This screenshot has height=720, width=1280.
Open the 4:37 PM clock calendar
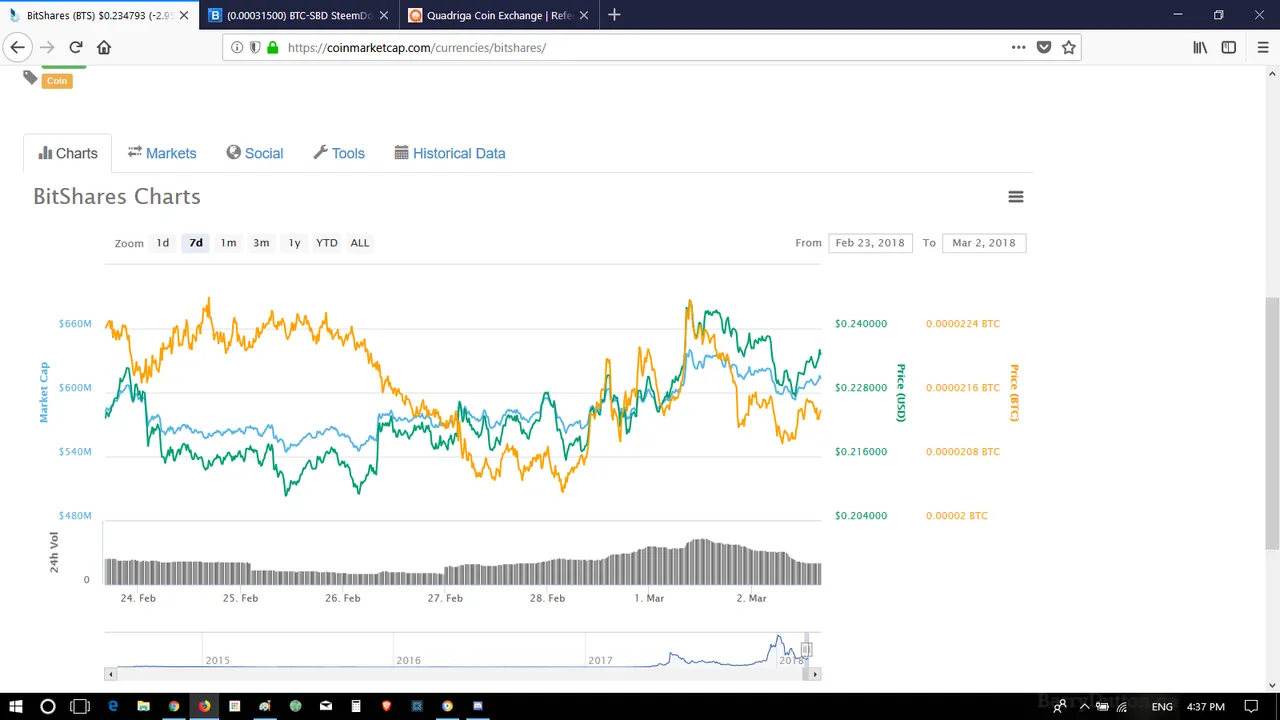1206,706
